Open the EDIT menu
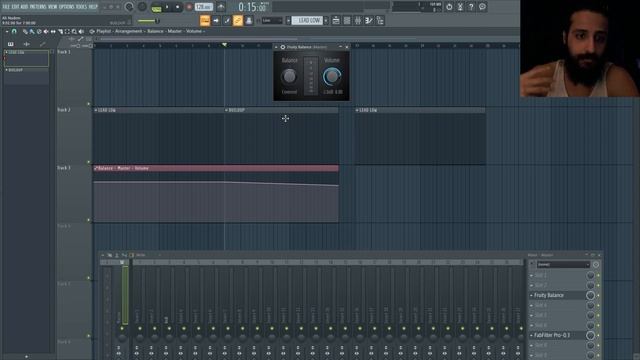The image size is (640, 360). coord(15,7)
